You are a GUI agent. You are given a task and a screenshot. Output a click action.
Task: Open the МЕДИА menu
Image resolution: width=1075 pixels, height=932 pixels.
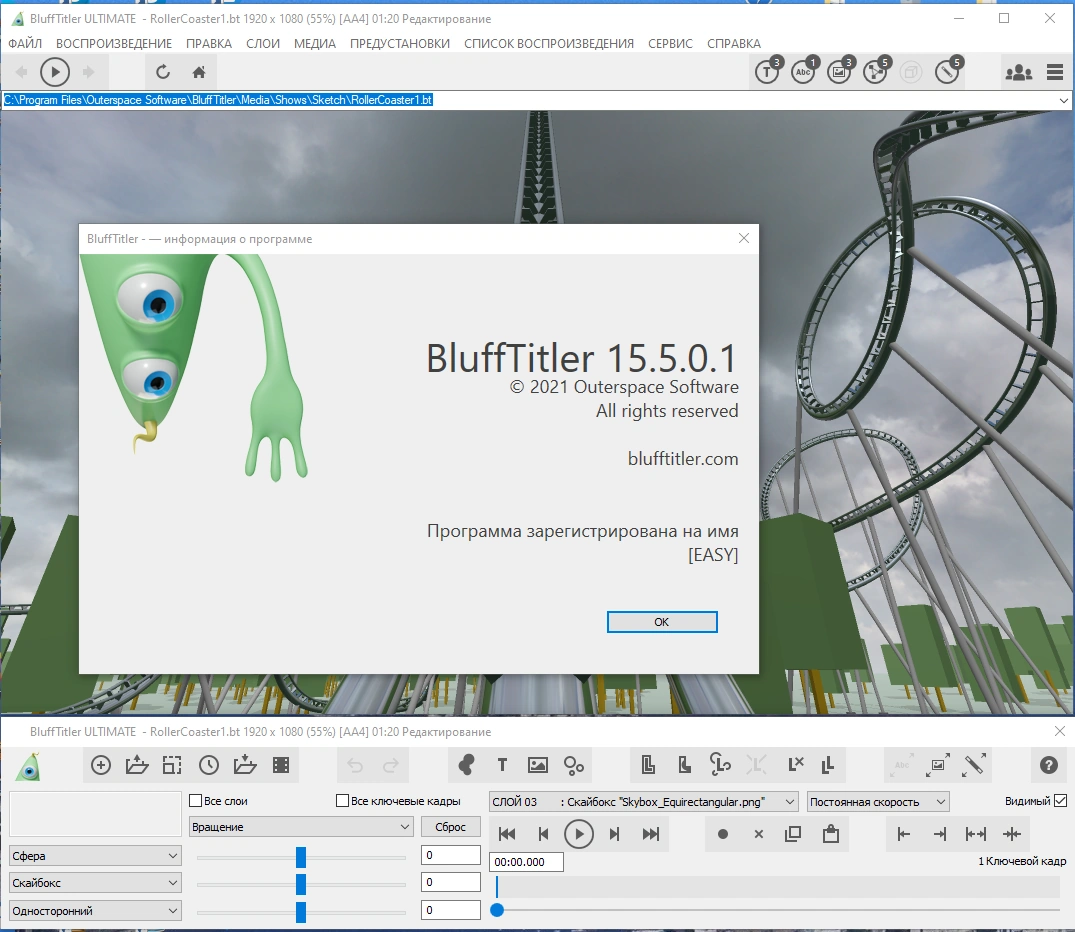pyautogui.click(x=315, y=44)
